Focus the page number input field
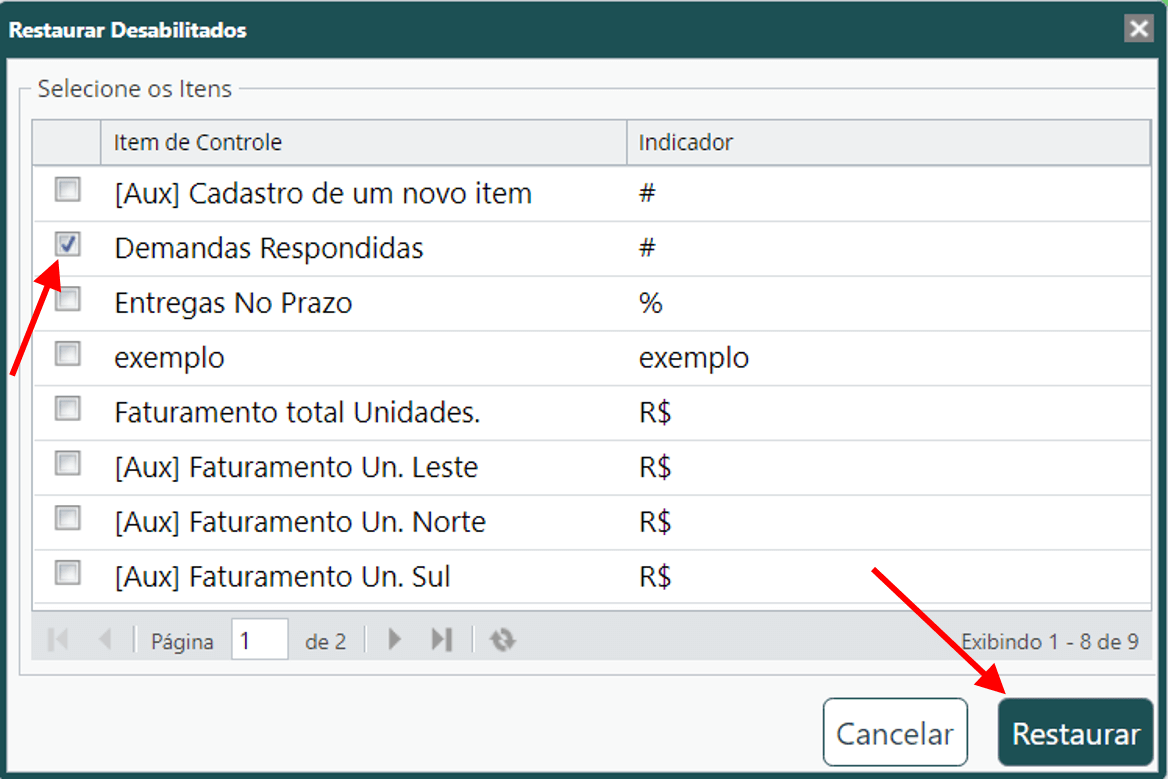 [259, 640]
